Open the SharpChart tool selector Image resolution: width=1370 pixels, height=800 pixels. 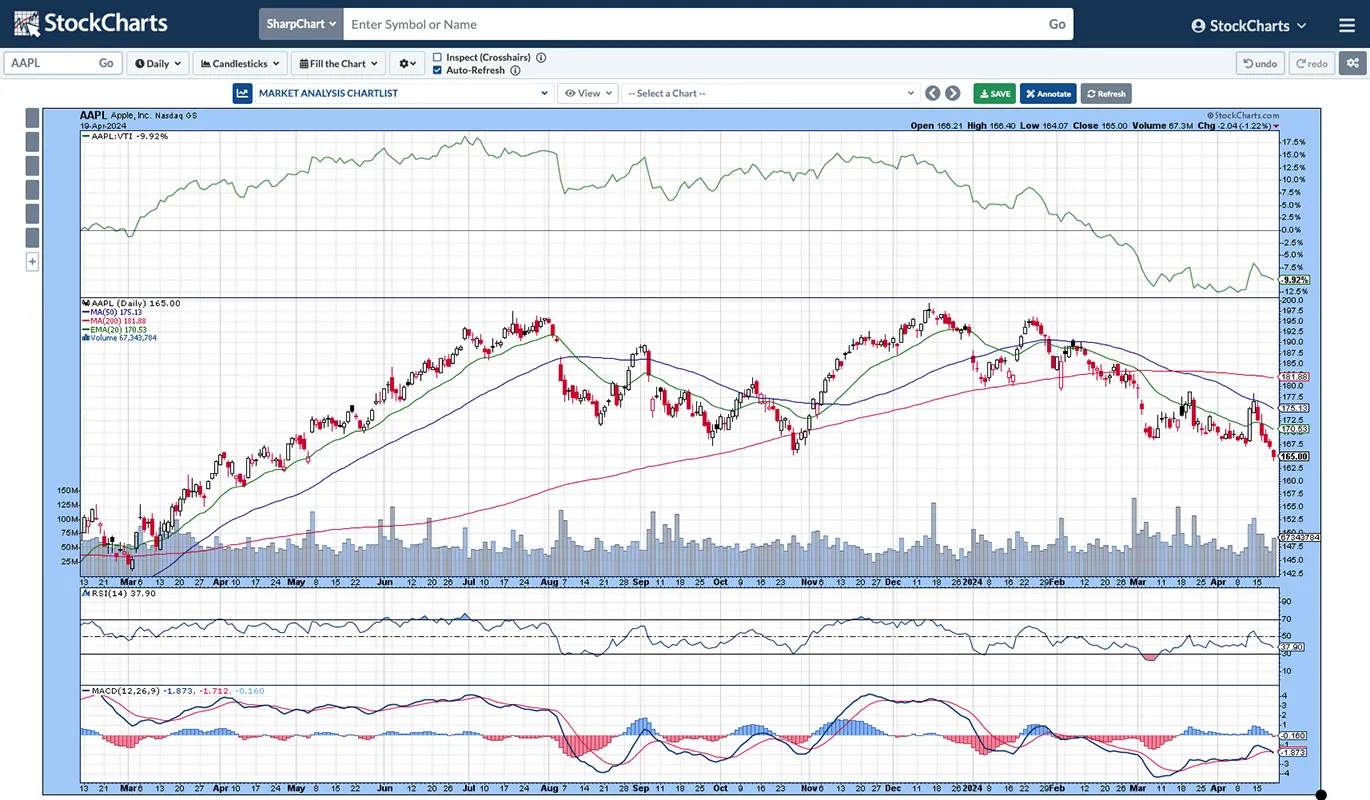[301, 24]
